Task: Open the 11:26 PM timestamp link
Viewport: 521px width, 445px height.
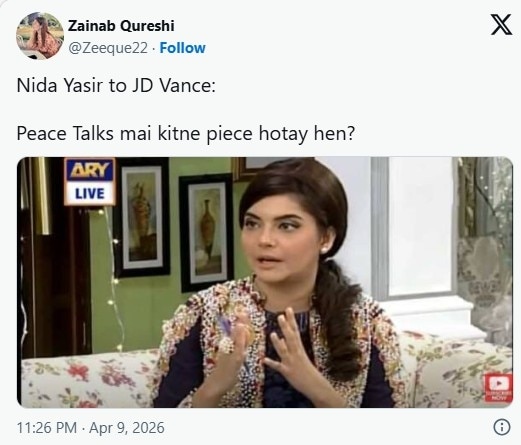Action: pos(47,428)
